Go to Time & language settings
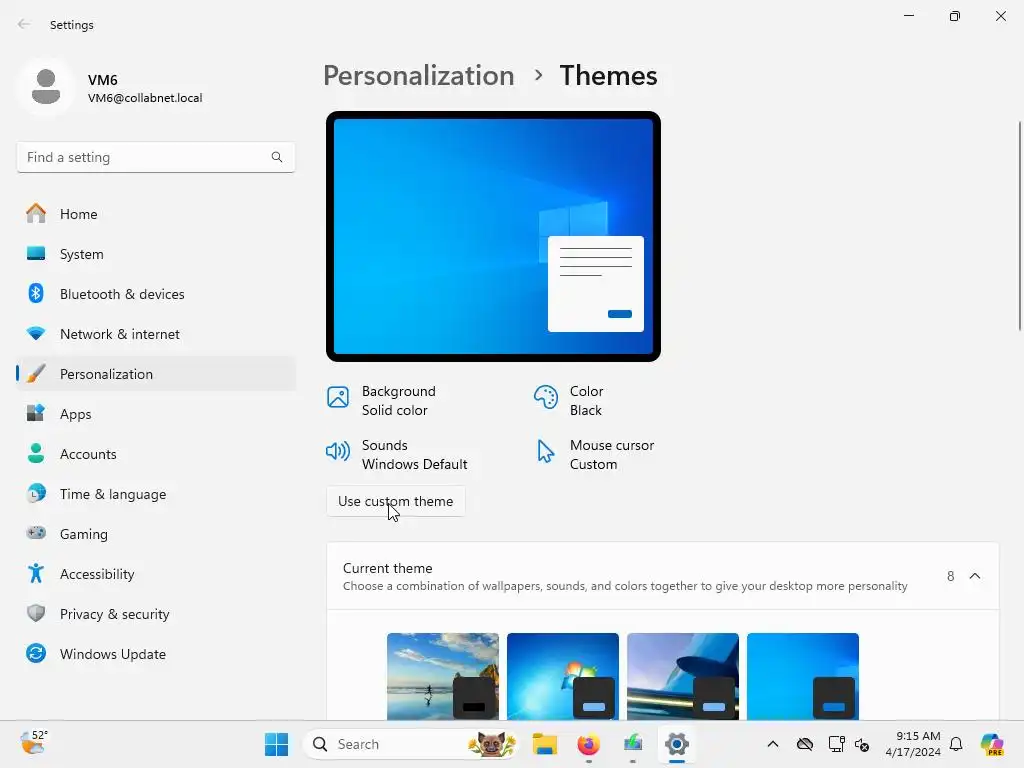Screen dimensions: 1024x768 (155, 494)
